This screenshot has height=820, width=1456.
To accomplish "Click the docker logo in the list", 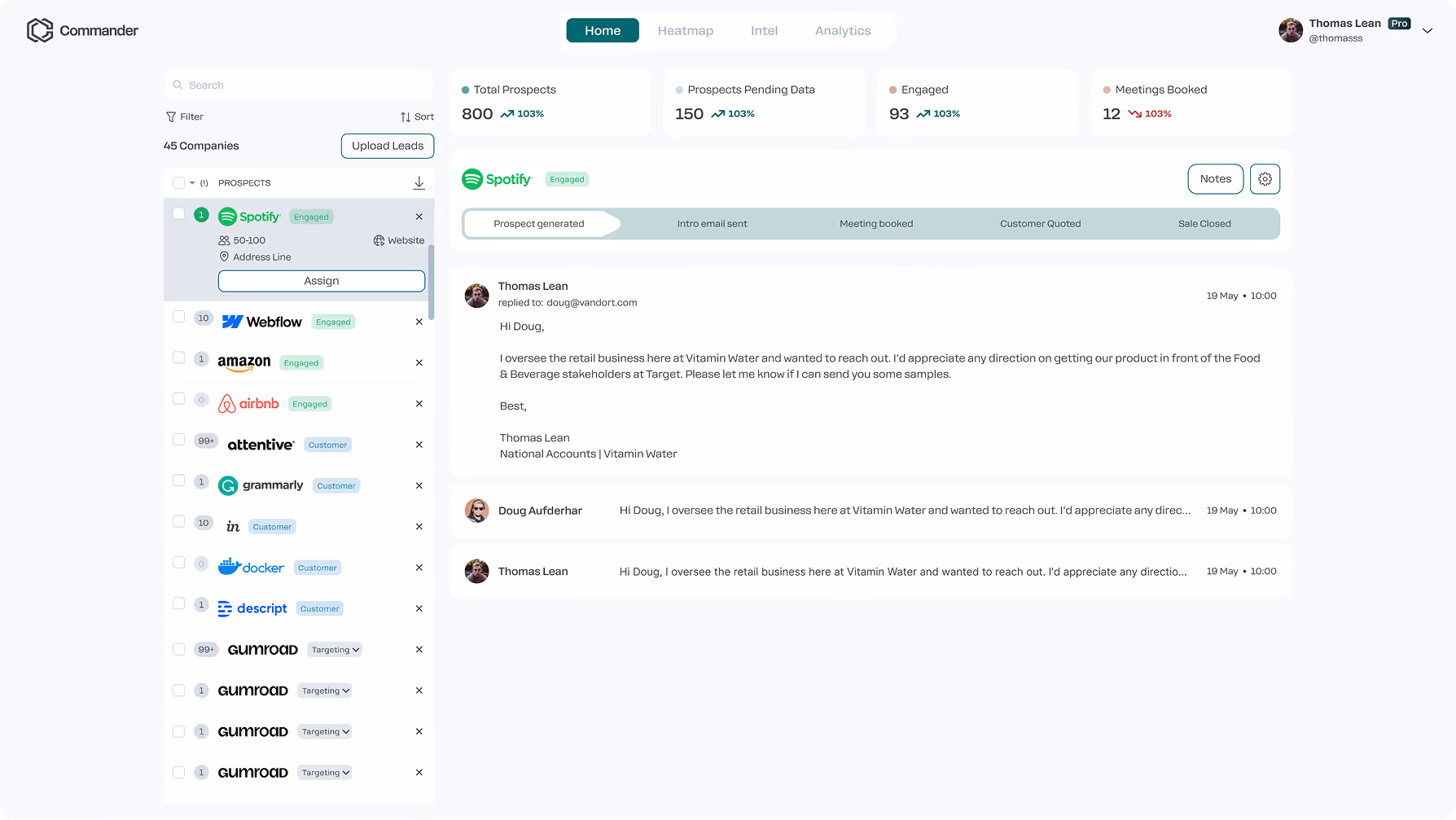I will click(251, 567).
